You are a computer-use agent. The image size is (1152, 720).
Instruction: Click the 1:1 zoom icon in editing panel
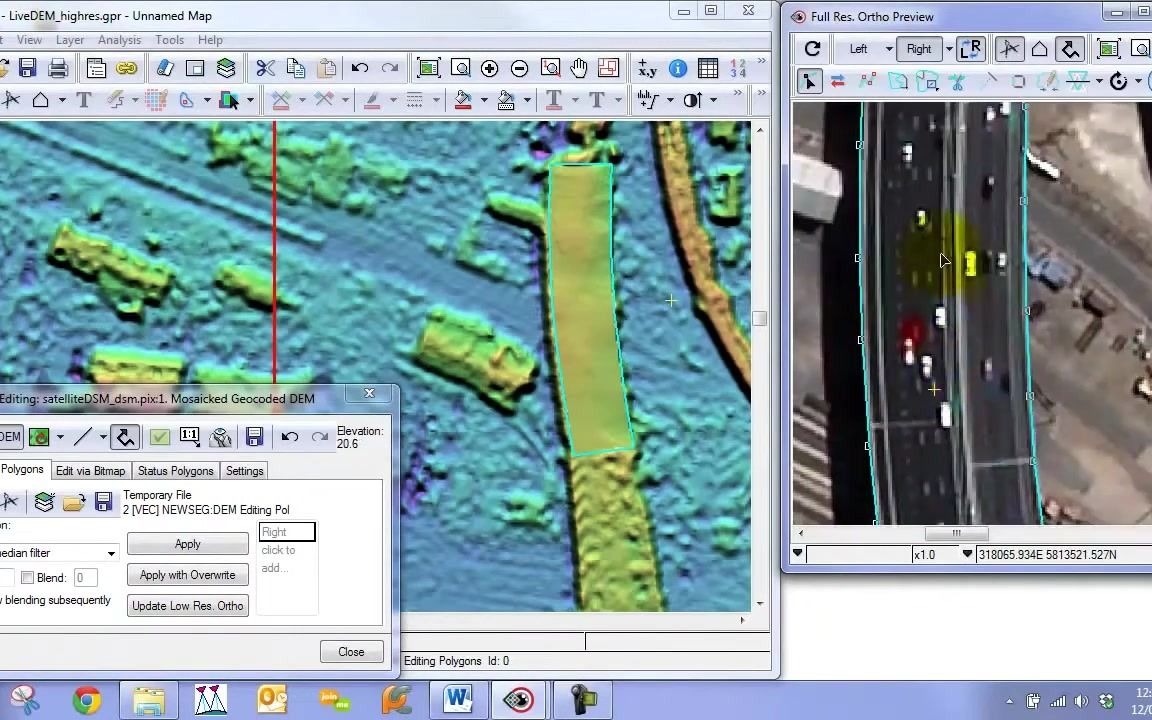pos(189,437)
